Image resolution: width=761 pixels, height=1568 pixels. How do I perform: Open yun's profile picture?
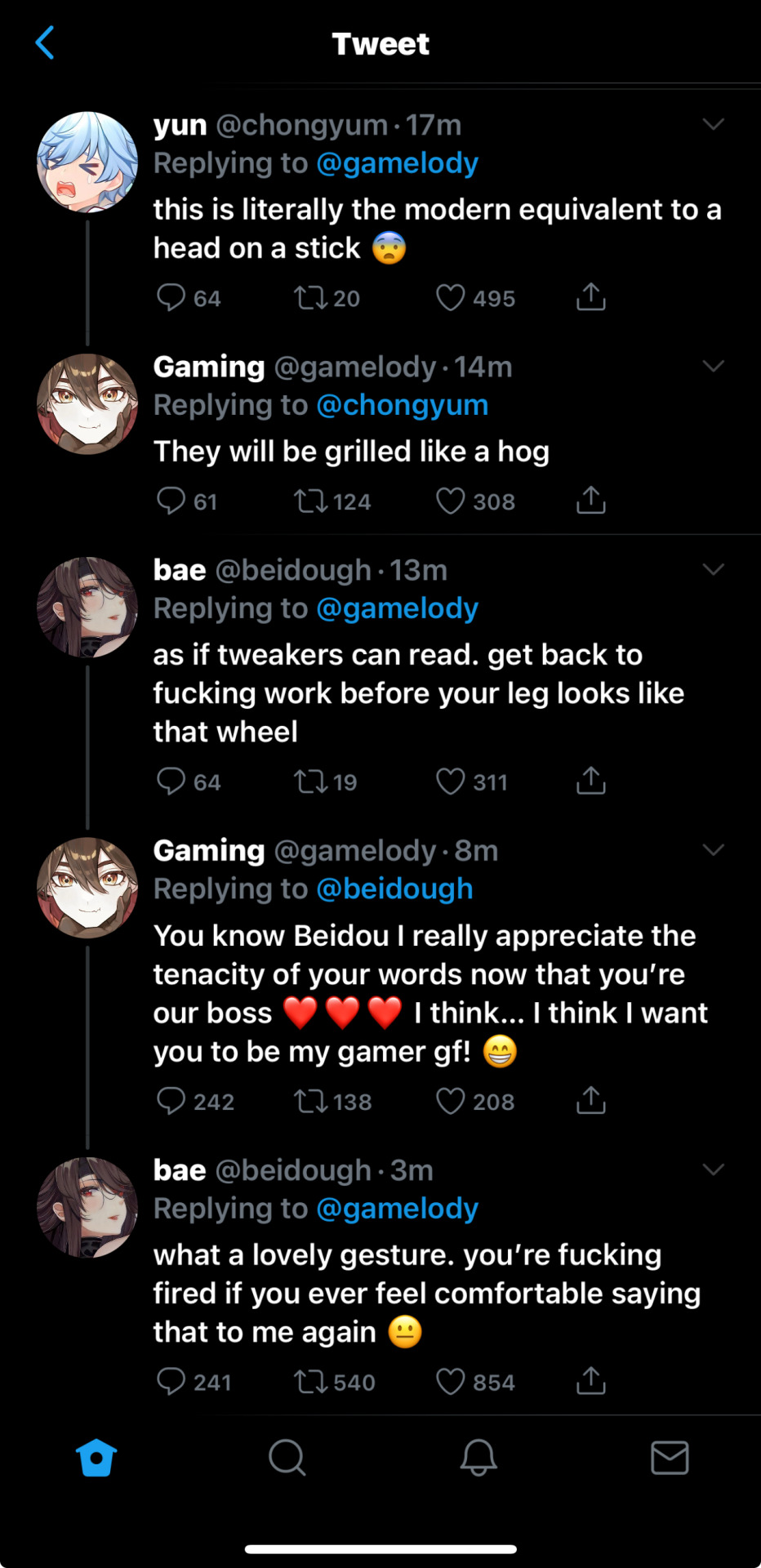[x=87, y=162]
